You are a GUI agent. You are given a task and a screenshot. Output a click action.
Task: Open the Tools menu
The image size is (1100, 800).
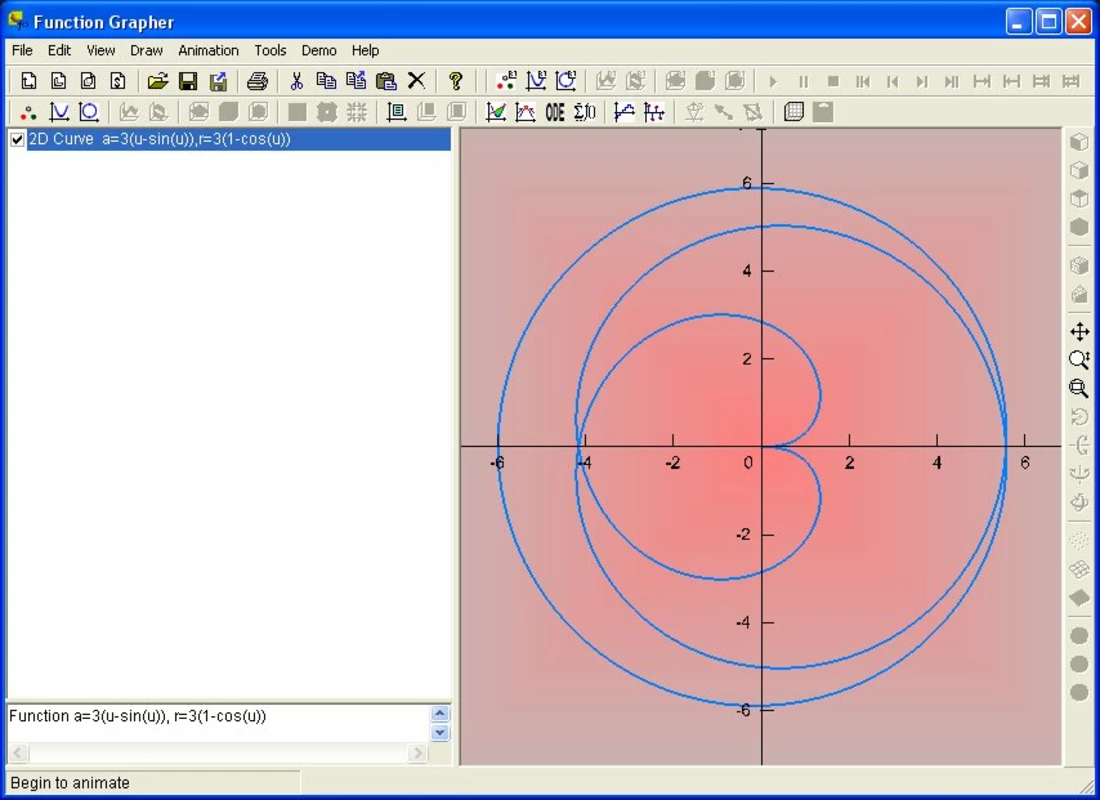[270, 51]
